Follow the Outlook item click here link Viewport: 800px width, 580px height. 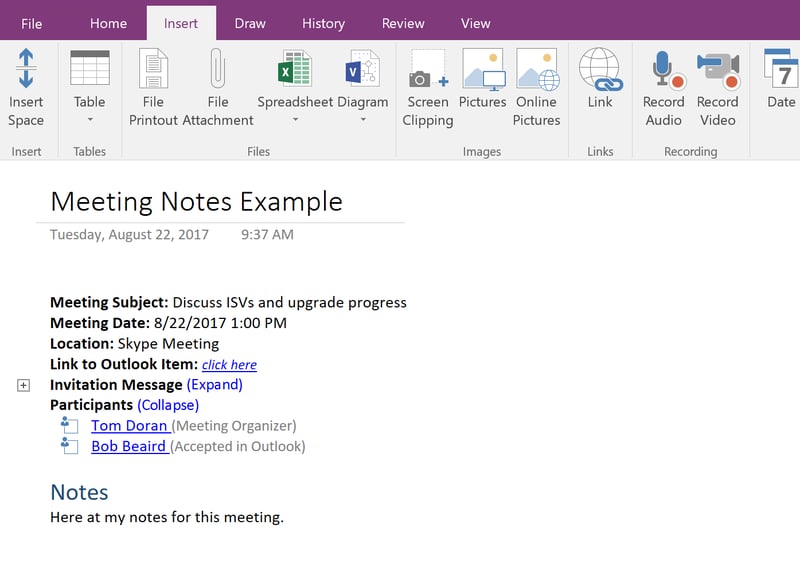[x=229, y=364]
